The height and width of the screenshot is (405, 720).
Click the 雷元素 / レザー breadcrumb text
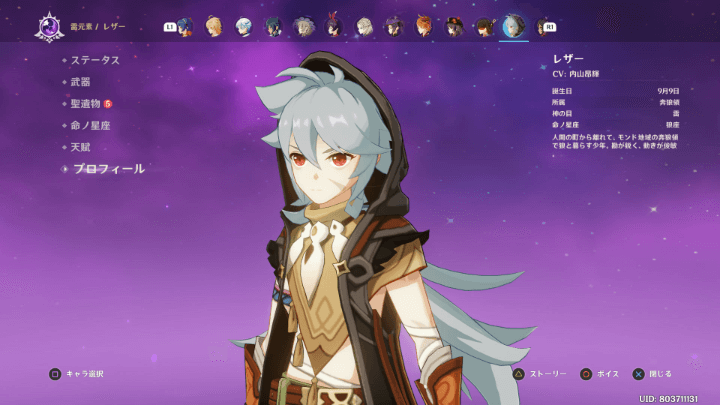(98, 27)
